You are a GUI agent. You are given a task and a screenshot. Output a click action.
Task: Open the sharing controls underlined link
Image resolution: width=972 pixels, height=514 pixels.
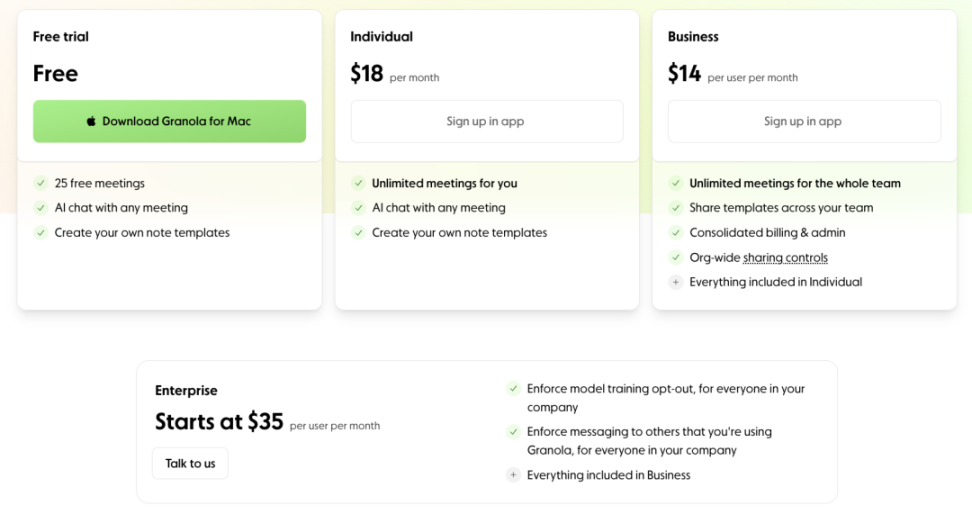785,257
